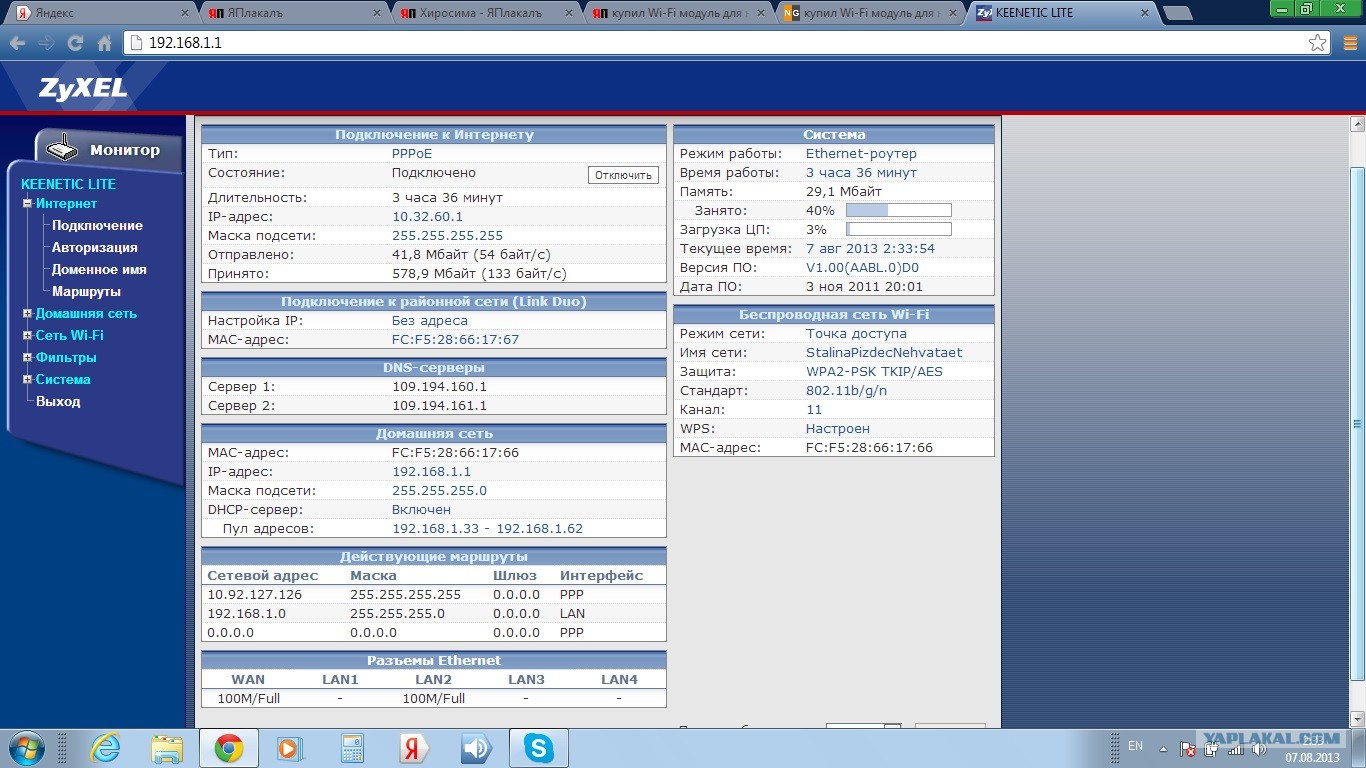The image size is (1366, 768).
Task: Expand the Система tree node
Action: (x=28, y=379)
